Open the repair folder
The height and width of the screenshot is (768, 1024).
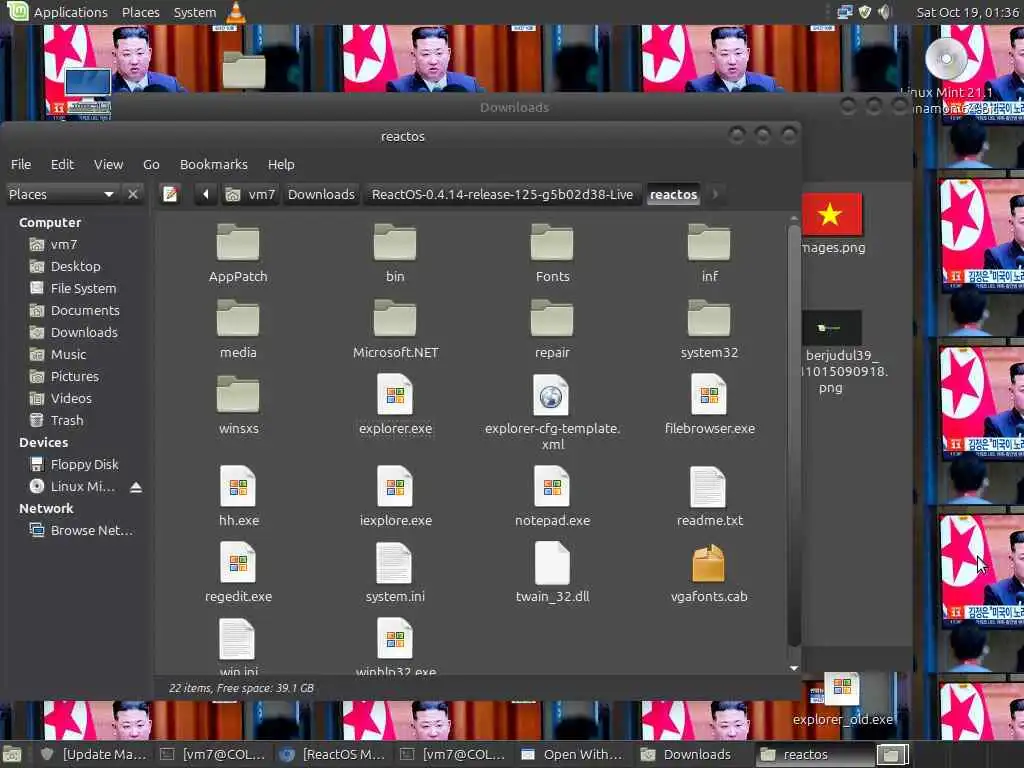[x=552, y=328]
